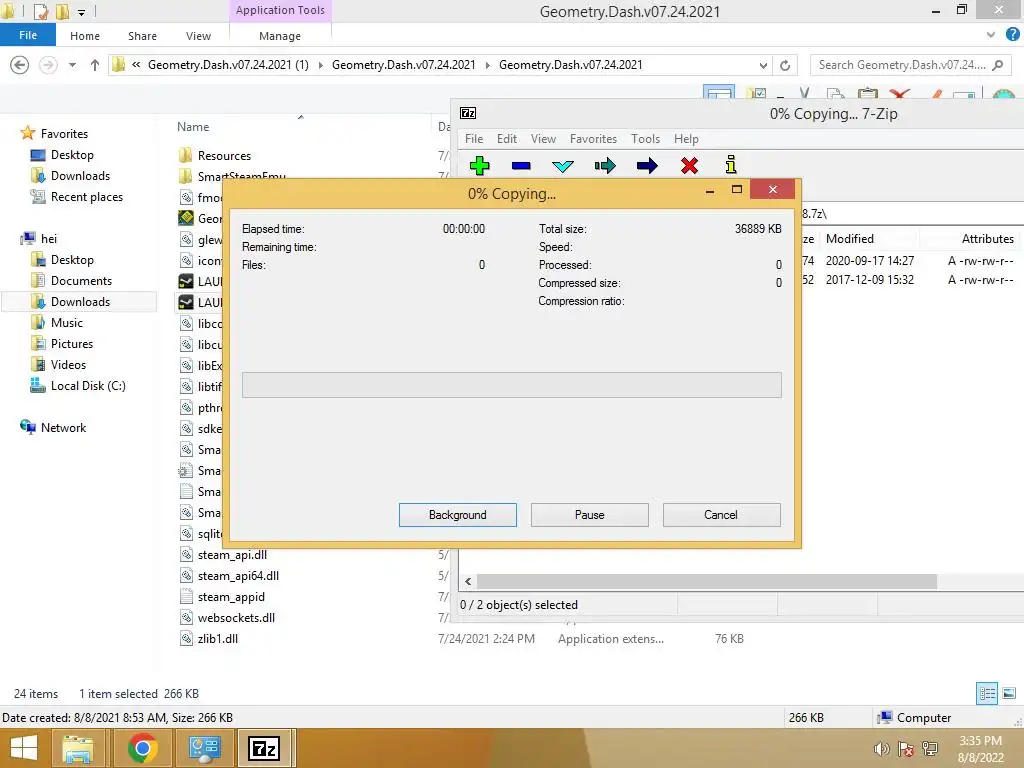The width and height of the screenshot is (1024, 768).
Task: Pause the copying operation
Action: tap(590, 515)
